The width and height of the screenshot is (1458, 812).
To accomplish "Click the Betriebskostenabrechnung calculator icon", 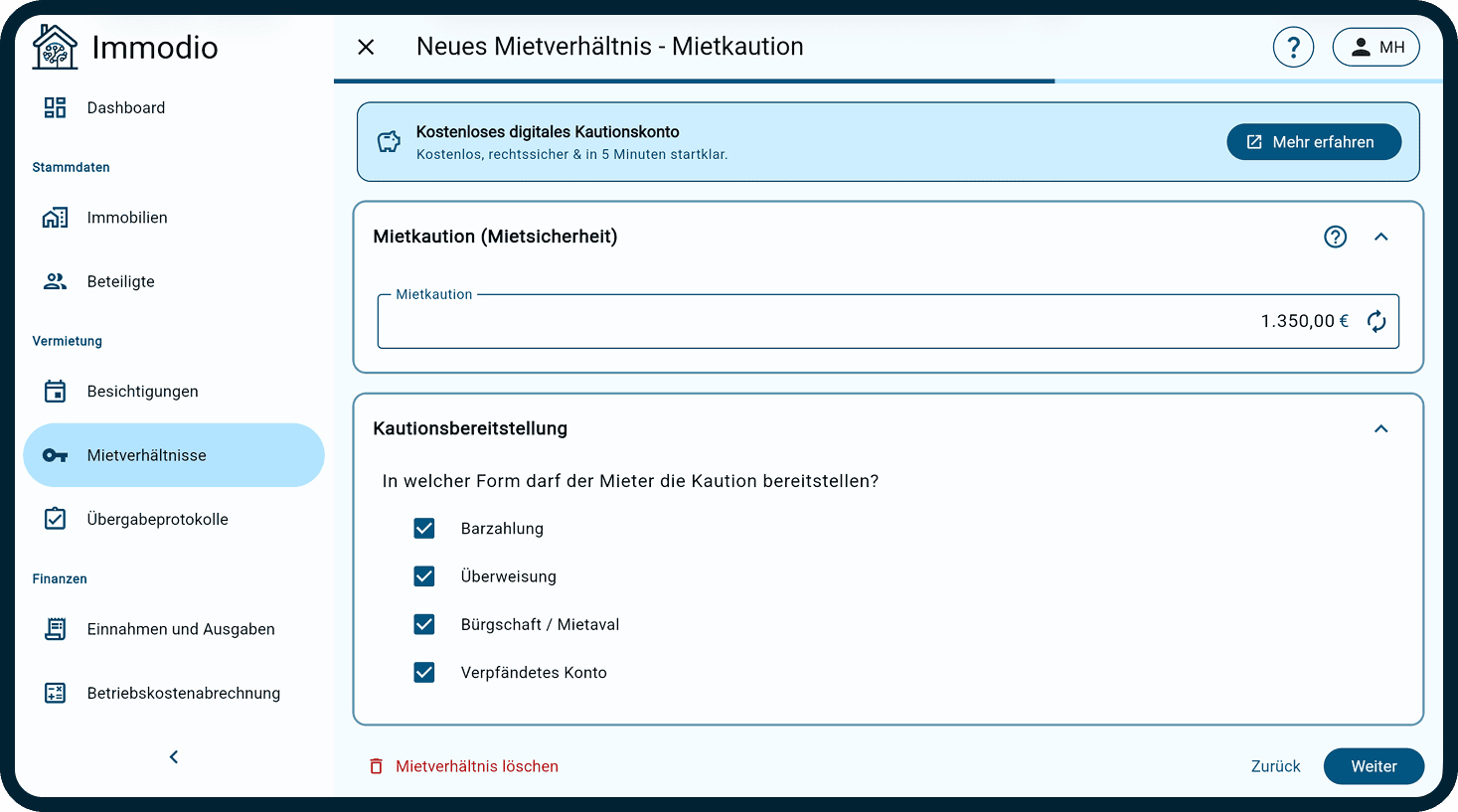I will (55, 693).
